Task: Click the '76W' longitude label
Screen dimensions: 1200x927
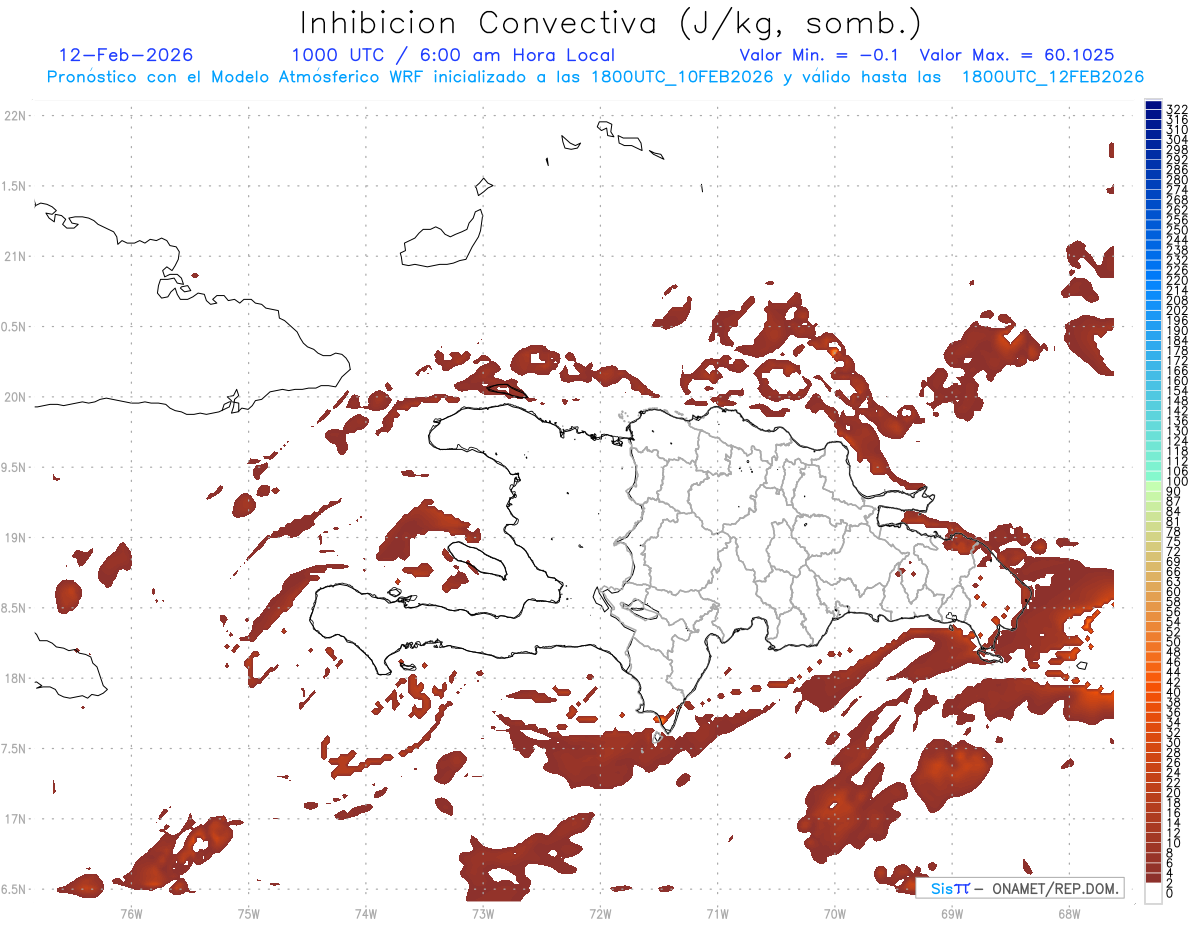Action: [131, 913]
